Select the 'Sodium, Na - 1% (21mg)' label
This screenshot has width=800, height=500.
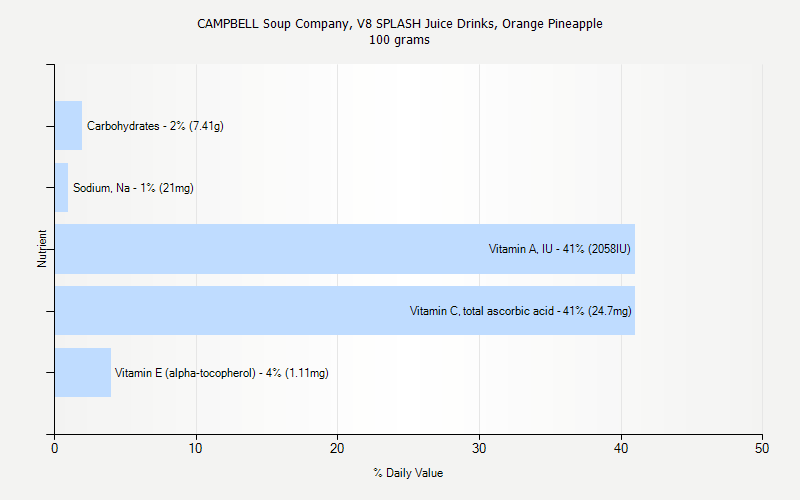[133, 188]
